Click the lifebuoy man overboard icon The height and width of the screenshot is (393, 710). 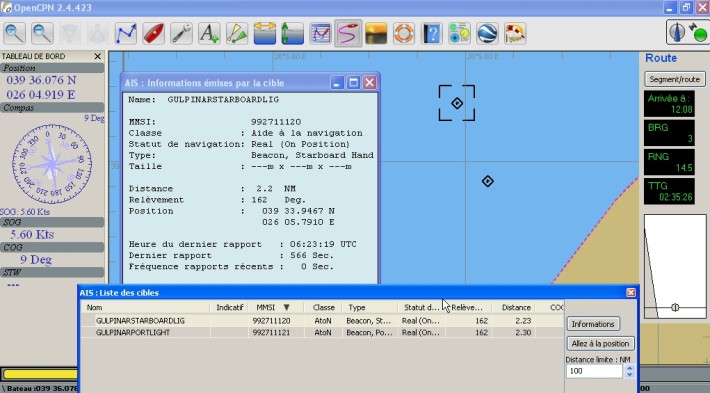[x=404, y=33]
